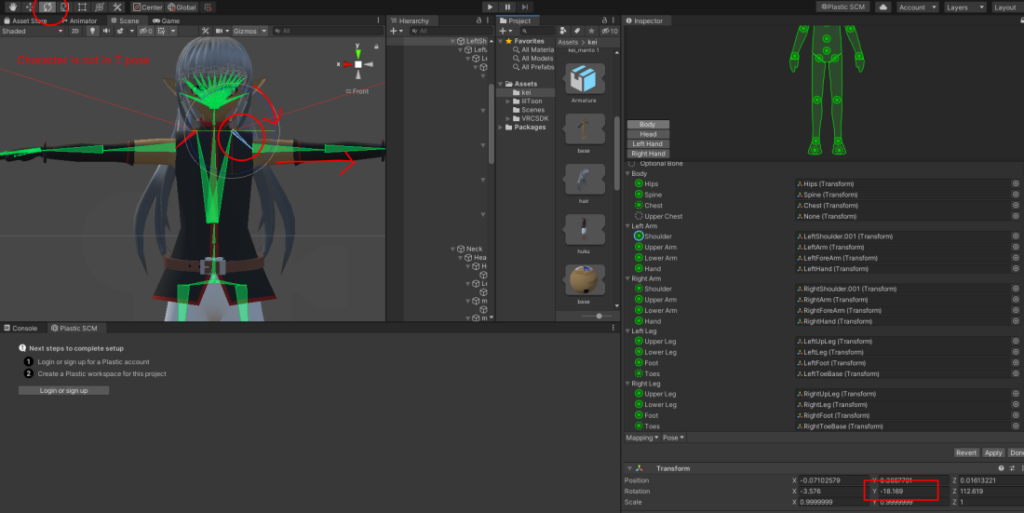Toggle scene effects icon

(120, 31)
